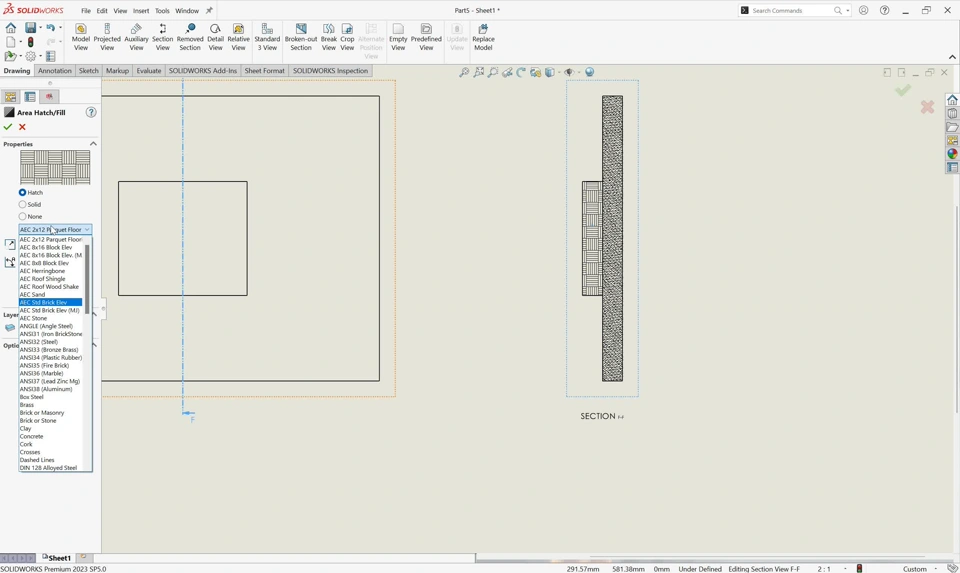Screen dimensions: 960x573
Task: Click the Search Commands field
Action: pyautogui.click(x=792, y=10)
